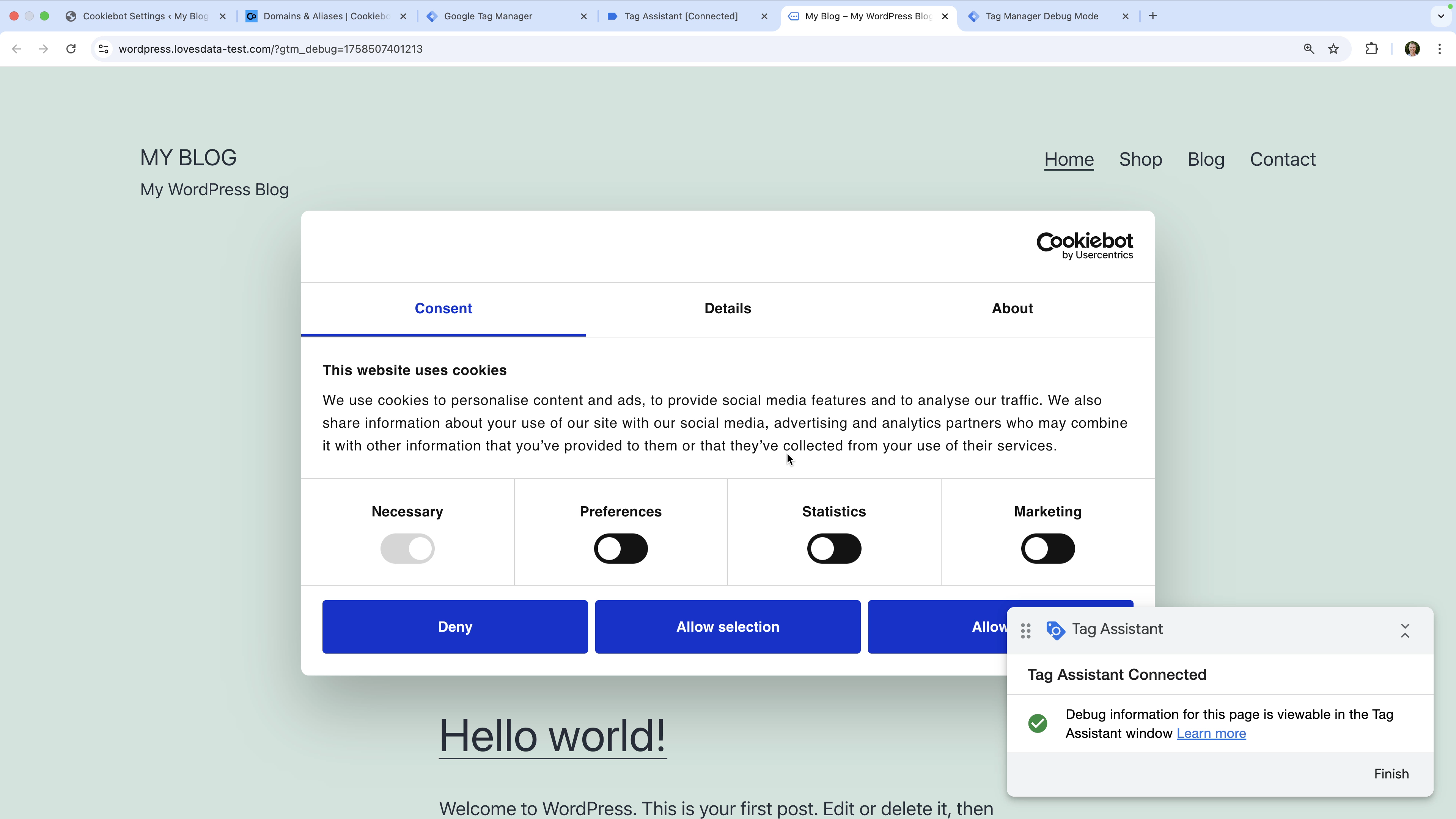Click the Deny cookies button
Viewport: 1456px width, 819px height.
click(x=454, y=626)
